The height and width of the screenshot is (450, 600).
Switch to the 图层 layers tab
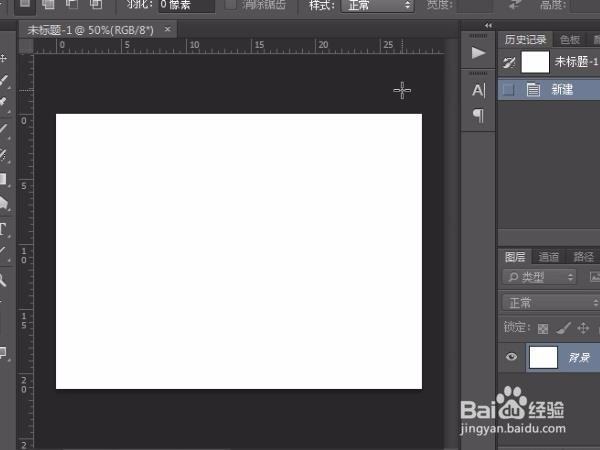coord(515,257)
